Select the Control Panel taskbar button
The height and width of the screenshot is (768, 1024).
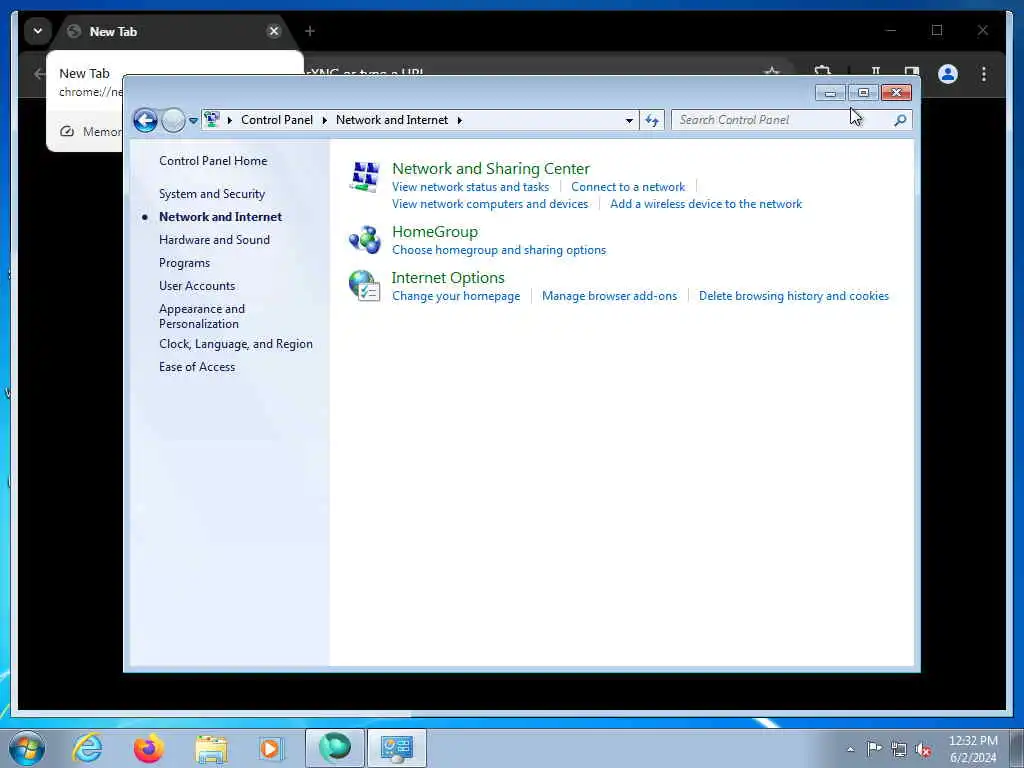396,748
